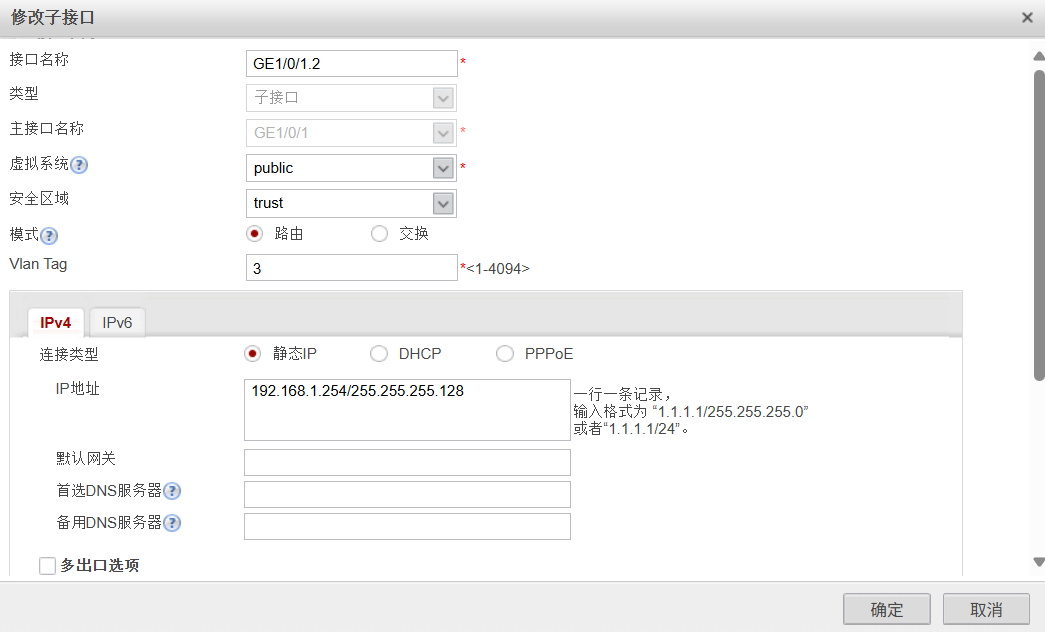1045x632 pixels.
Task: Click the Vlan Tag input field
Action: point(351,268)
